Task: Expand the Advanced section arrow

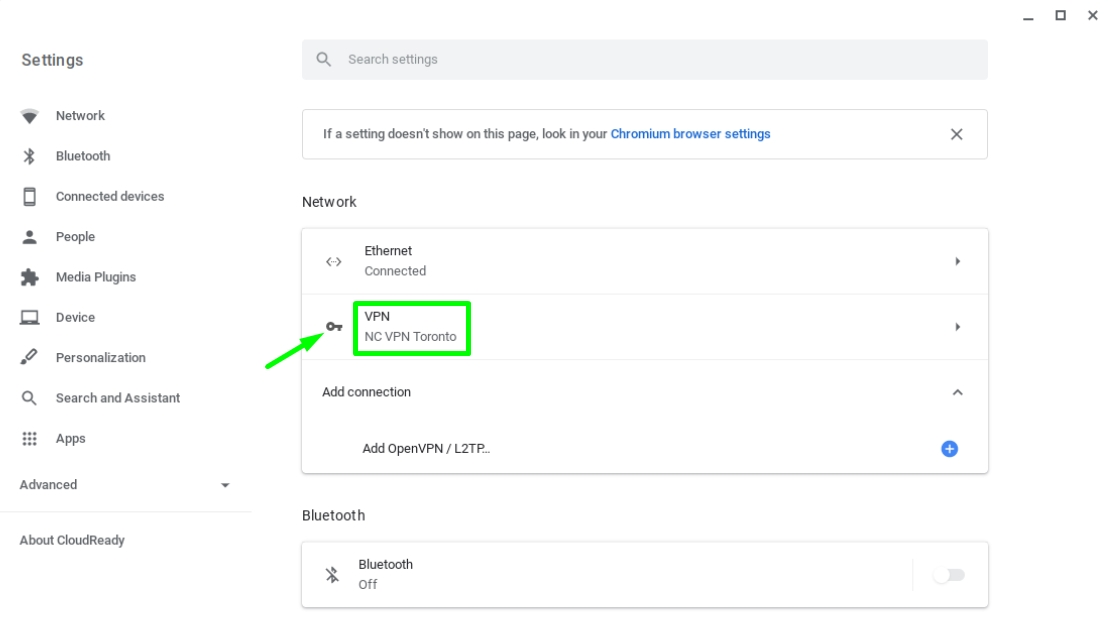Action: (225, 485)
